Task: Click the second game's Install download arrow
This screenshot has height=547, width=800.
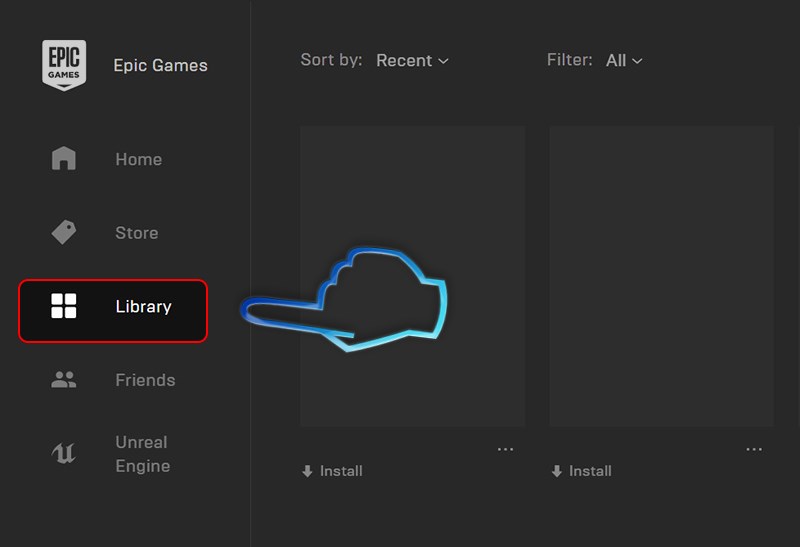Action: [557, 471]
